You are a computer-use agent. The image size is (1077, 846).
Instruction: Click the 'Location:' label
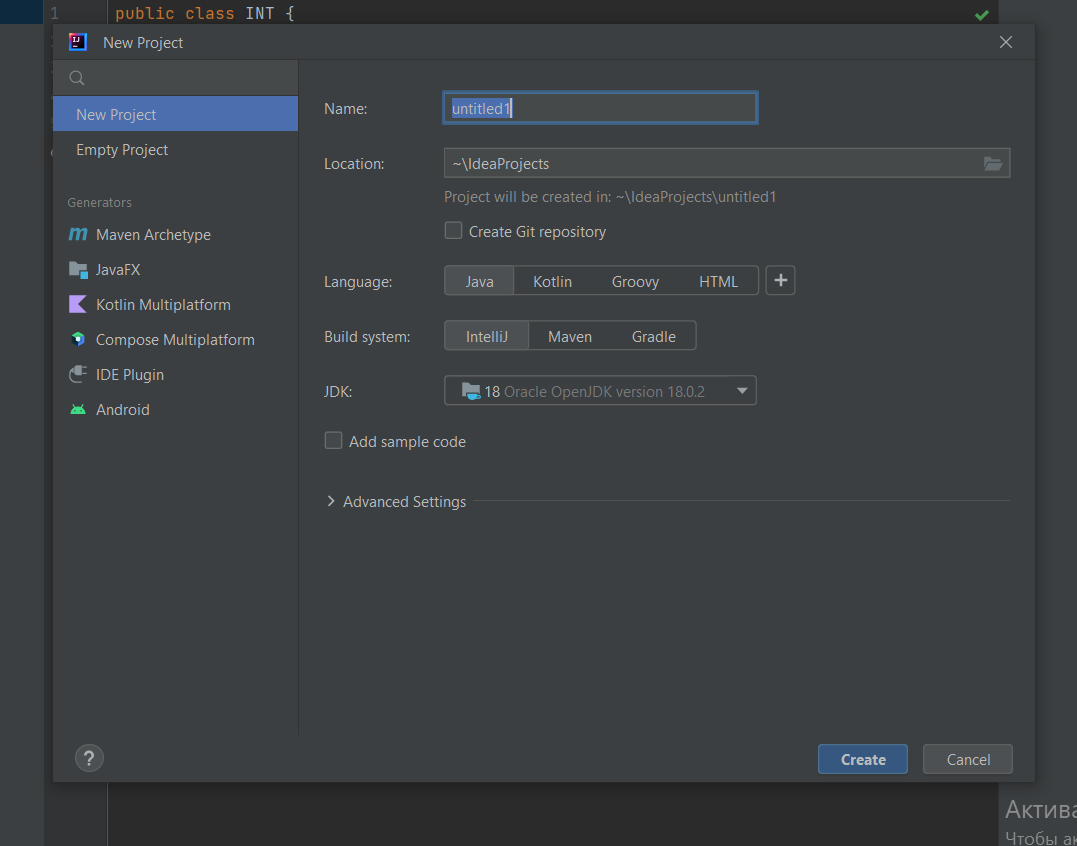tap(354, 163)
